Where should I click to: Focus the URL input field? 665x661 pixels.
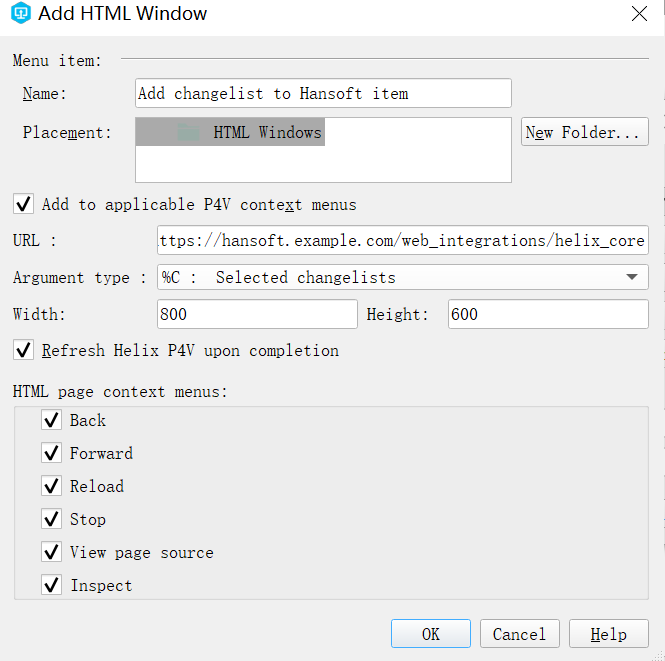coord(402,241)
